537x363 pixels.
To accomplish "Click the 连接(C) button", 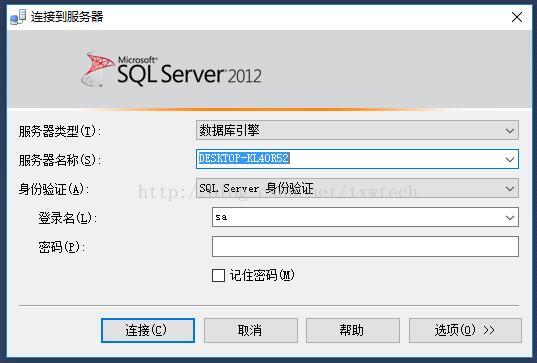I will tap(148, 330).
